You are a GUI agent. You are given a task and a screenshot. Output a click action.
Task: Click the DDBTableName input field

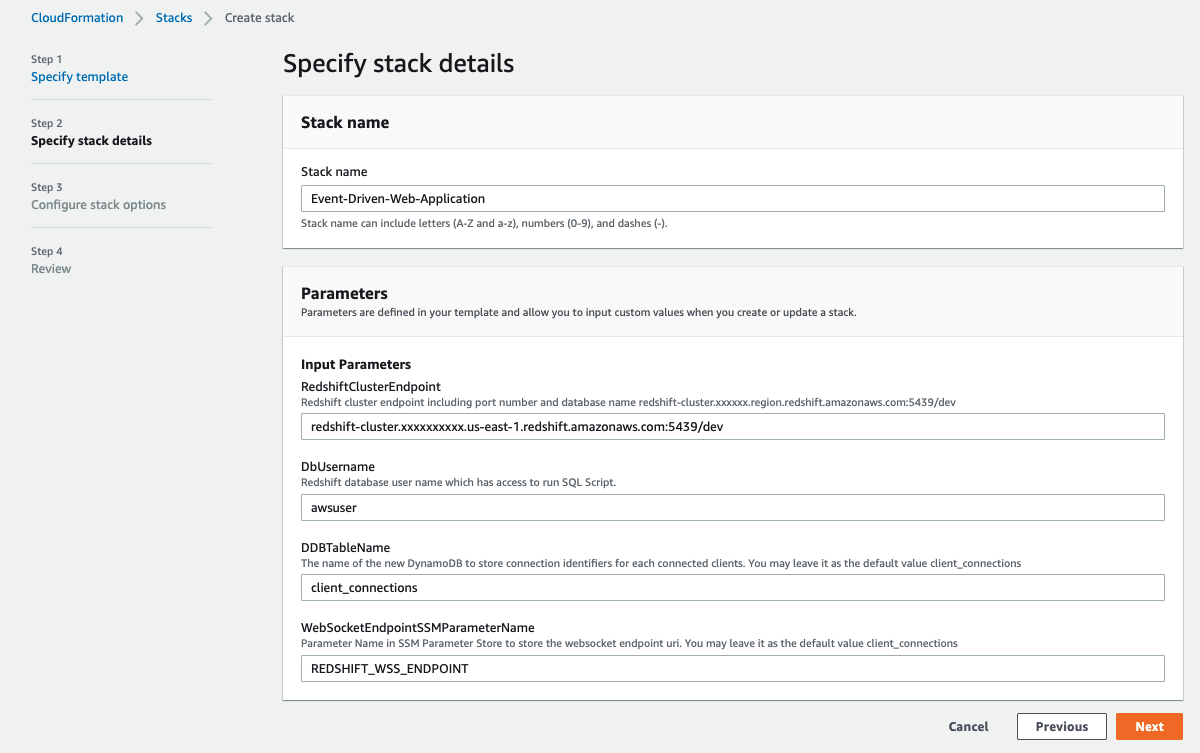(733, 587)
